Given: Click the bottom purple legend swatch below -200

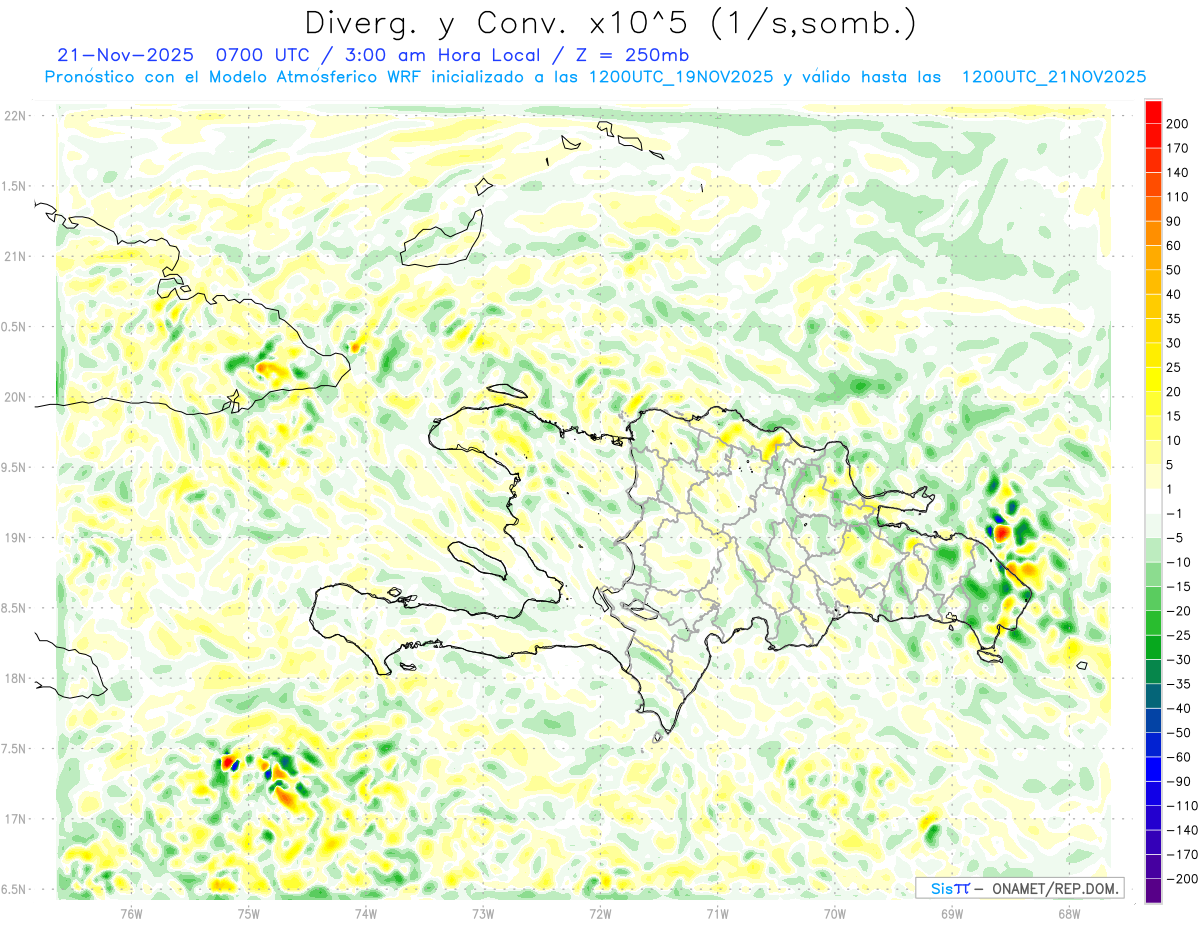Looking at the screenshot, I should click(x=1153, y=892).
